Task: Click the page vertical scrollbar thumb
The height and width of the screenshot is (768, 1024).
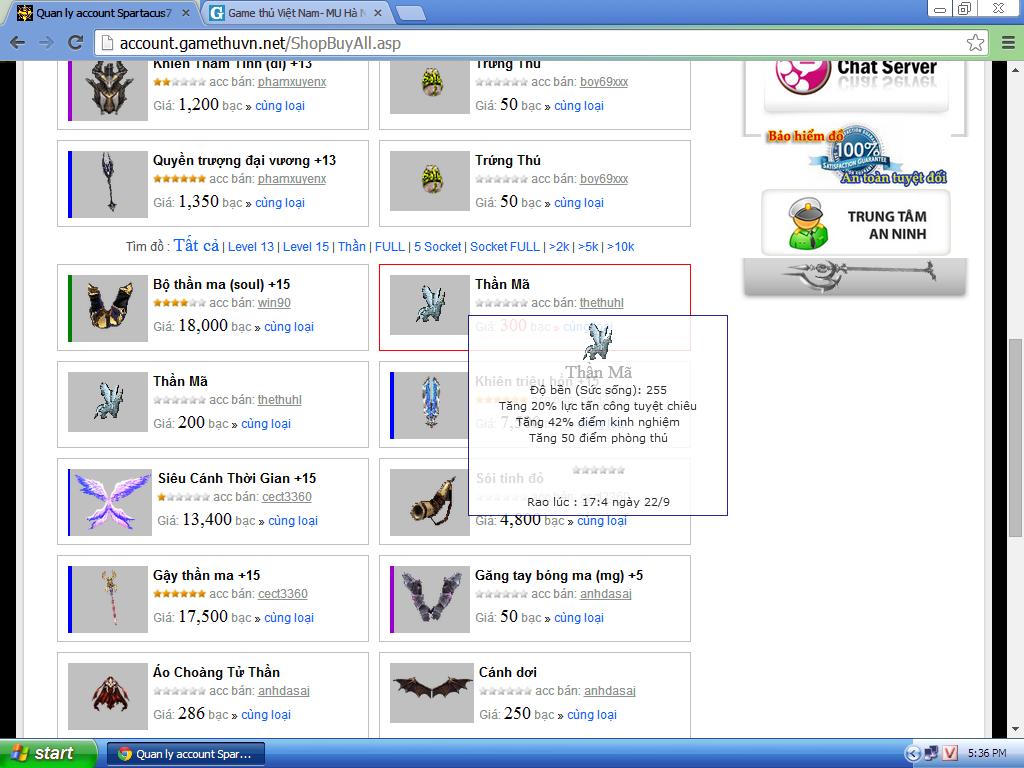Action: [x=1016, y=438]
